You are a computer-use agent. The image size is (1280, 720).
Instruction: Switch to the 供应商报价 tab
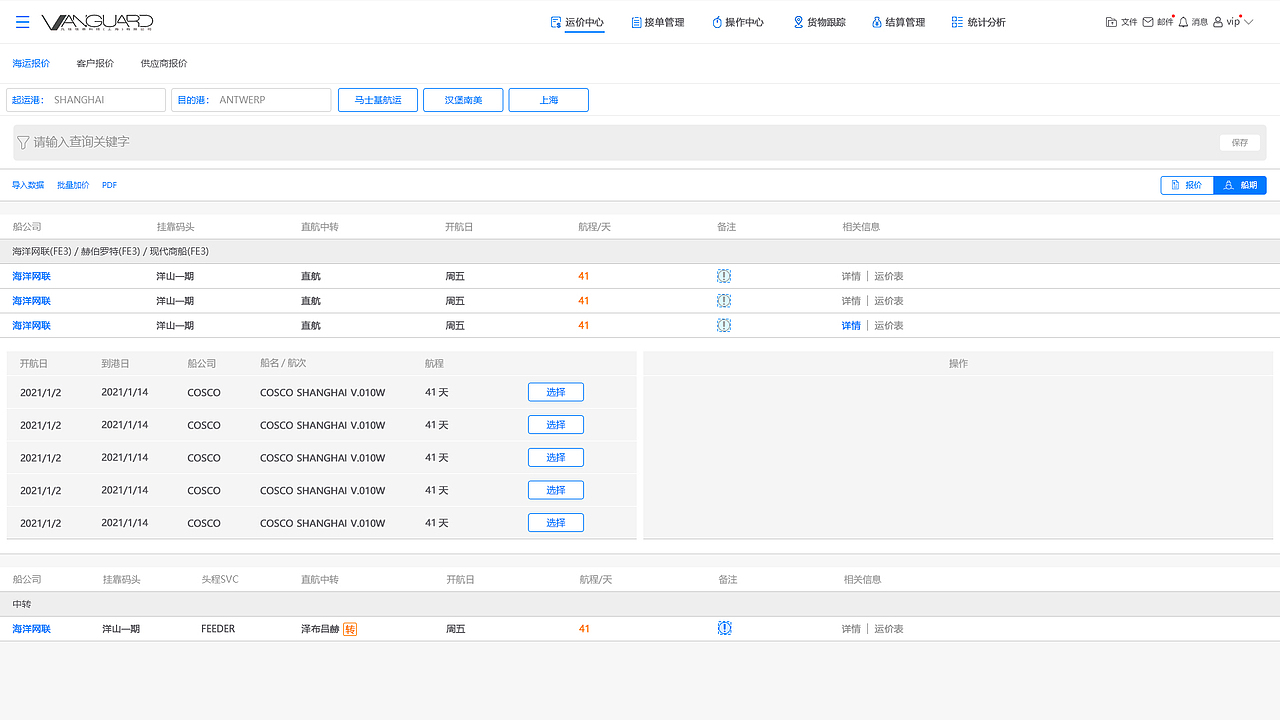tap(164, 63)
